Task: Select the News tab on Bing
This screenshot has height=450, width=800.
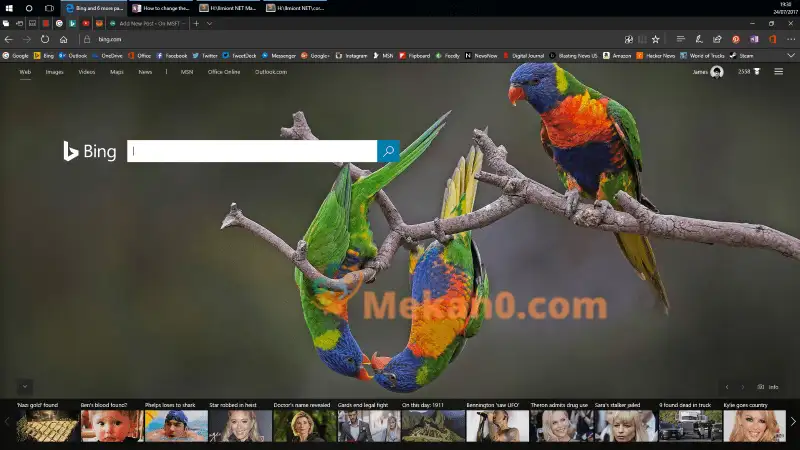Action: [145, 72]
